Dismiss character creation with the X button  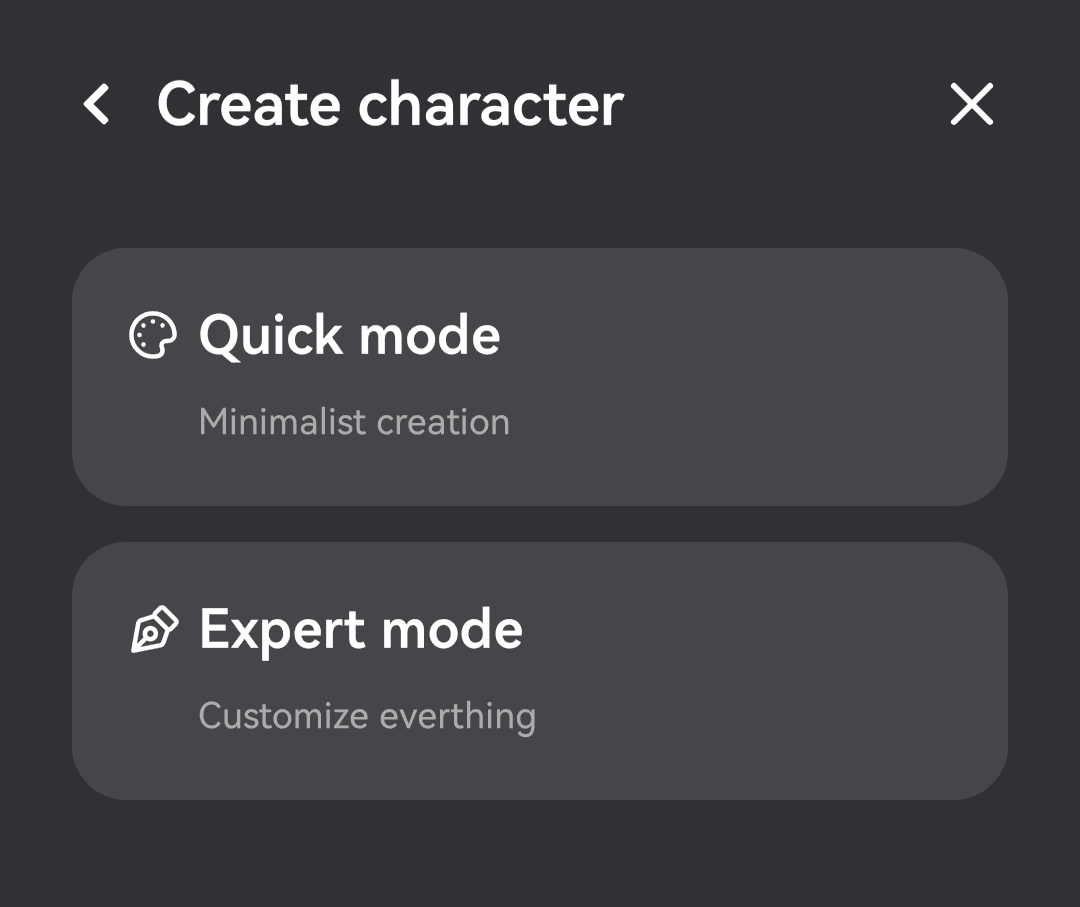(971, 104)
